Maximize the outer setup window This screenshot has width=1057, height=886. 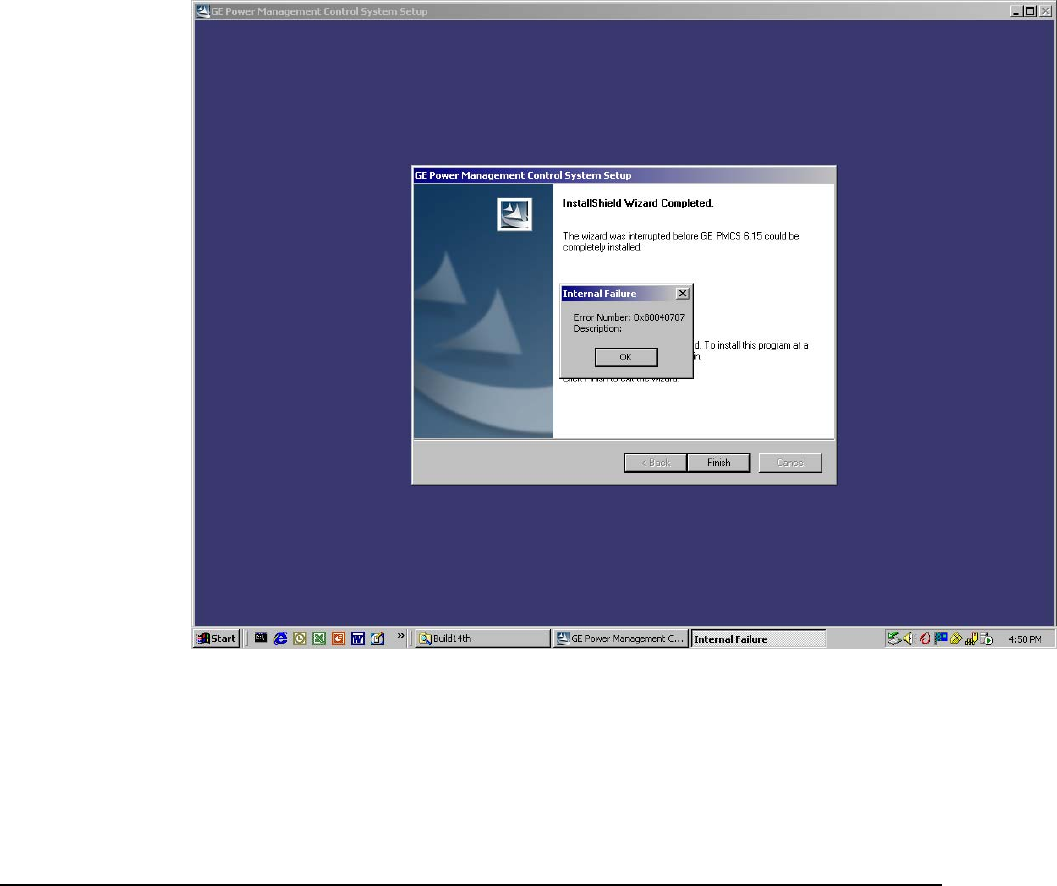(1030, 11)
